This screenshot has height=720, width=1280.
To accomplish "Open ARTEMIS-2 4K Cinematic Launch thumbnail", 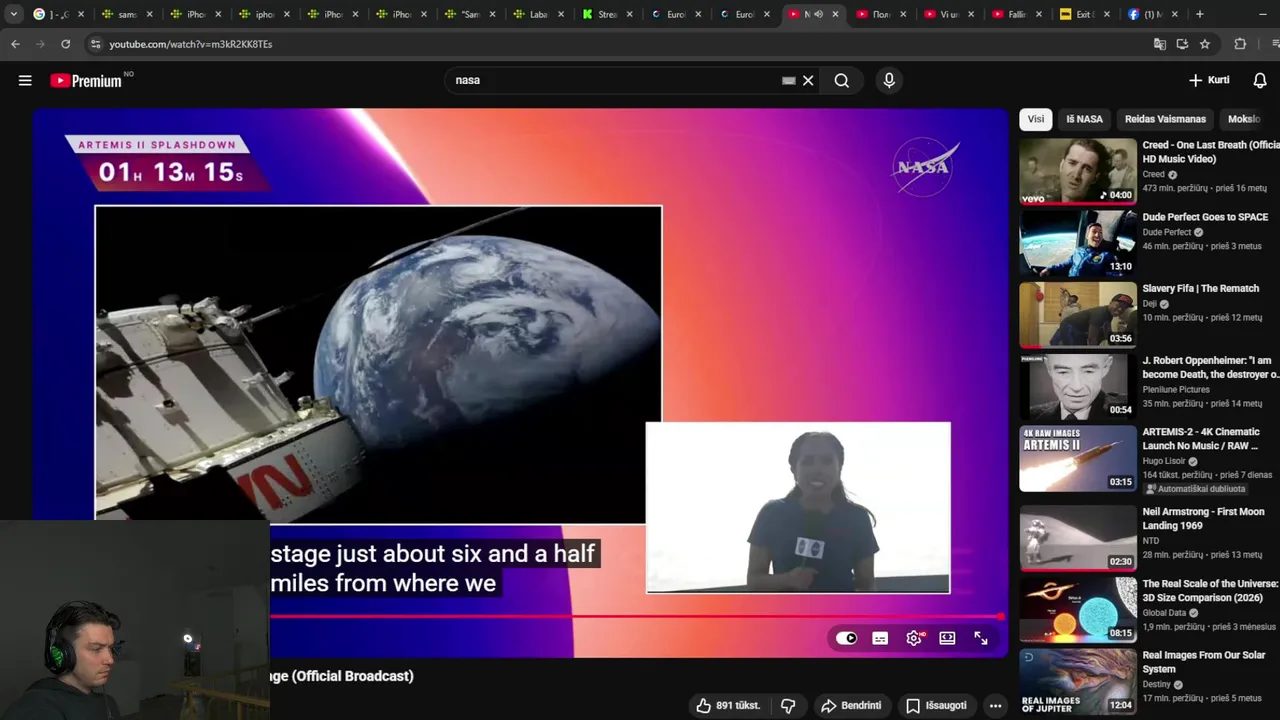I will pos(1078,458).
